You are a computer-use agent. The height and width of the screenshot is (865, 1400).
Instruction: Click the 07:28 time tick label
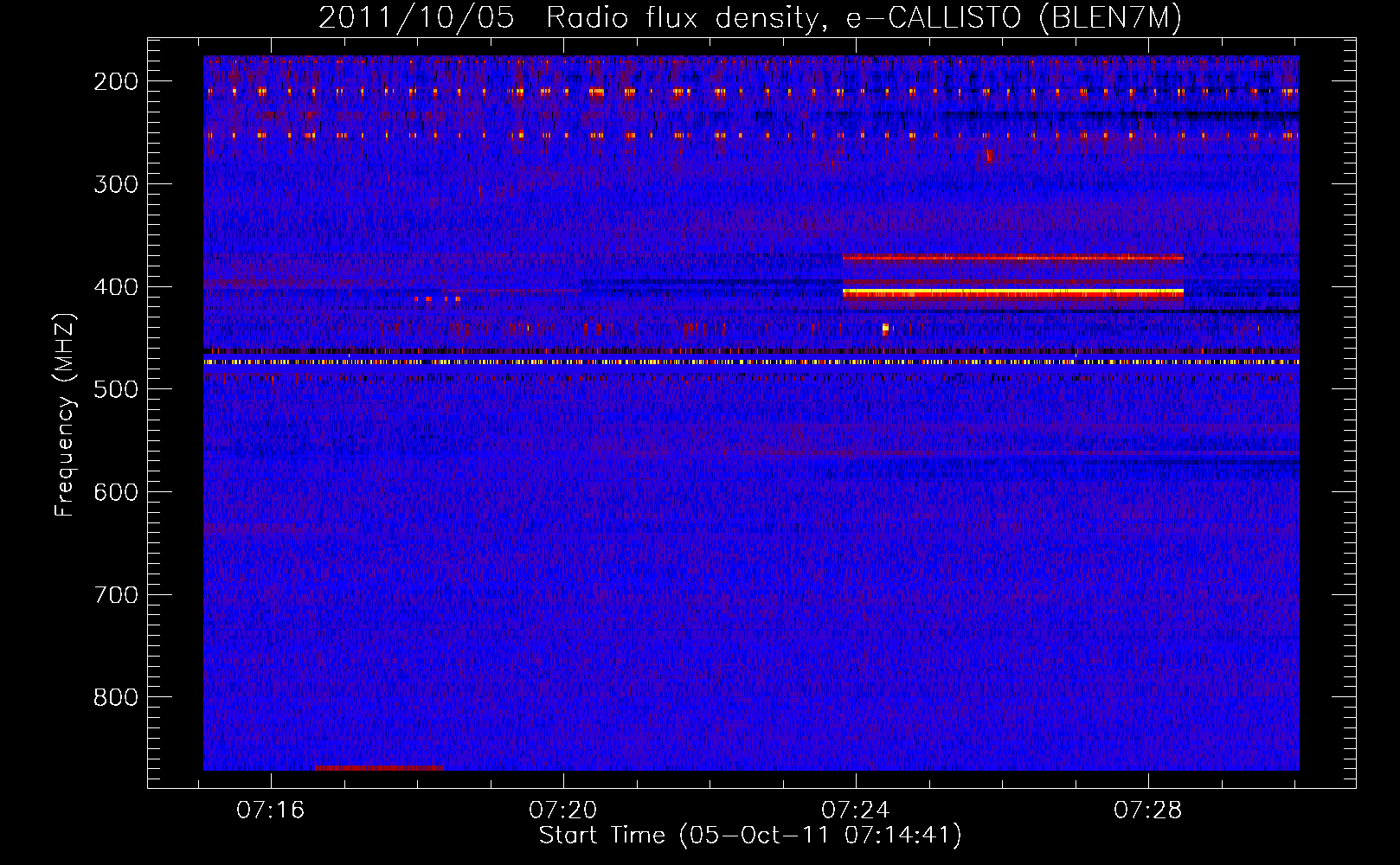1148,811
